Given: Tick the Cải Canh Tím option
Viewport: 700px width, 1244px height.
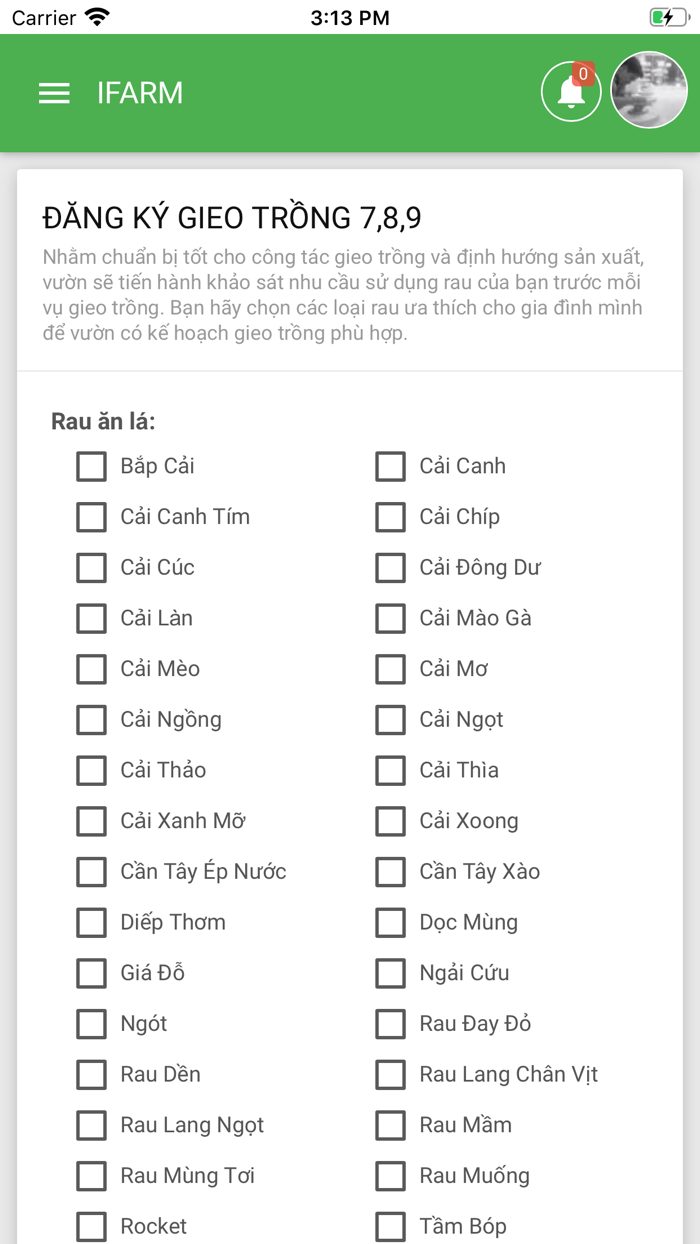Looking at the screenshot, I should pyautogui.click(x=92, y=517).
